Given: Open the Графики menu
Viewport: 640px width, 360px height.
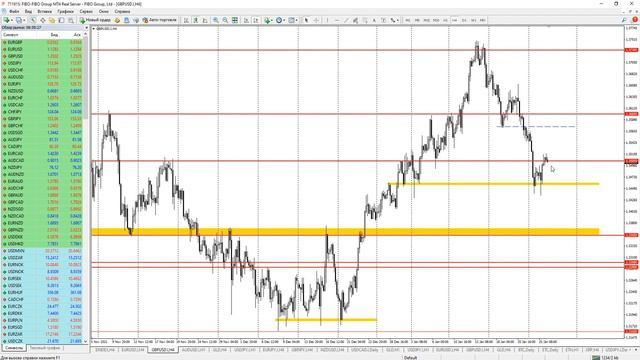Looking at the screenshot, I should [x=65, y=11].
